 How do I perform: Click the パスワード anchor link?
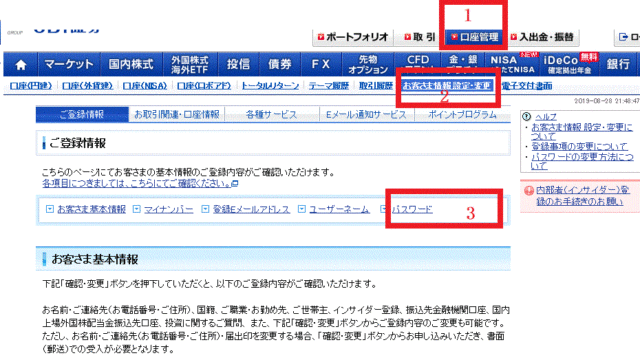click(x=412, y=209)
